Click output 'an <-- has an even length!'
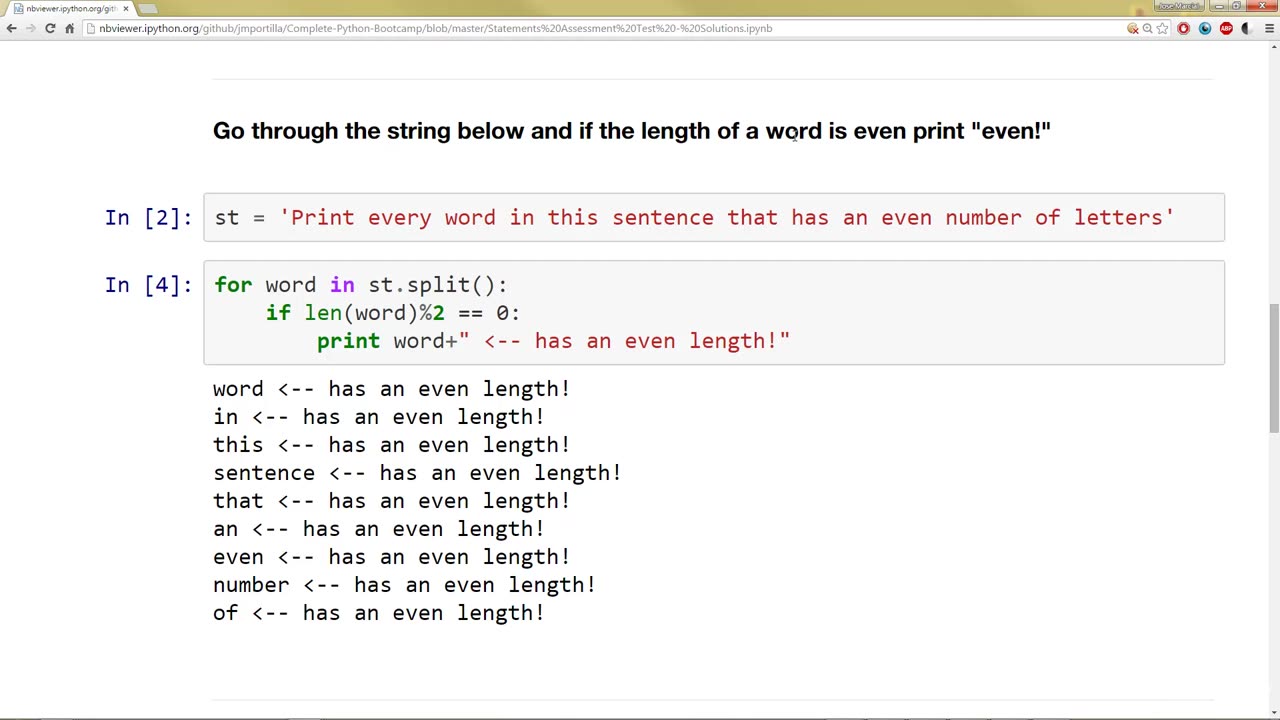 click(378, 529)
